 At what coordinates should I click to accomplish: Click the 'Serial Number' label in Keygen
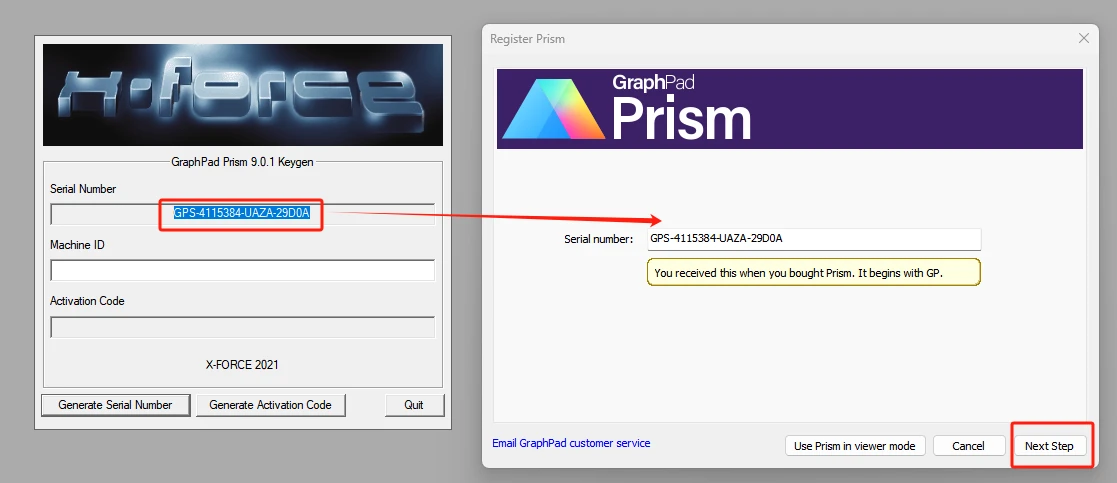click(x=83, y=189)
